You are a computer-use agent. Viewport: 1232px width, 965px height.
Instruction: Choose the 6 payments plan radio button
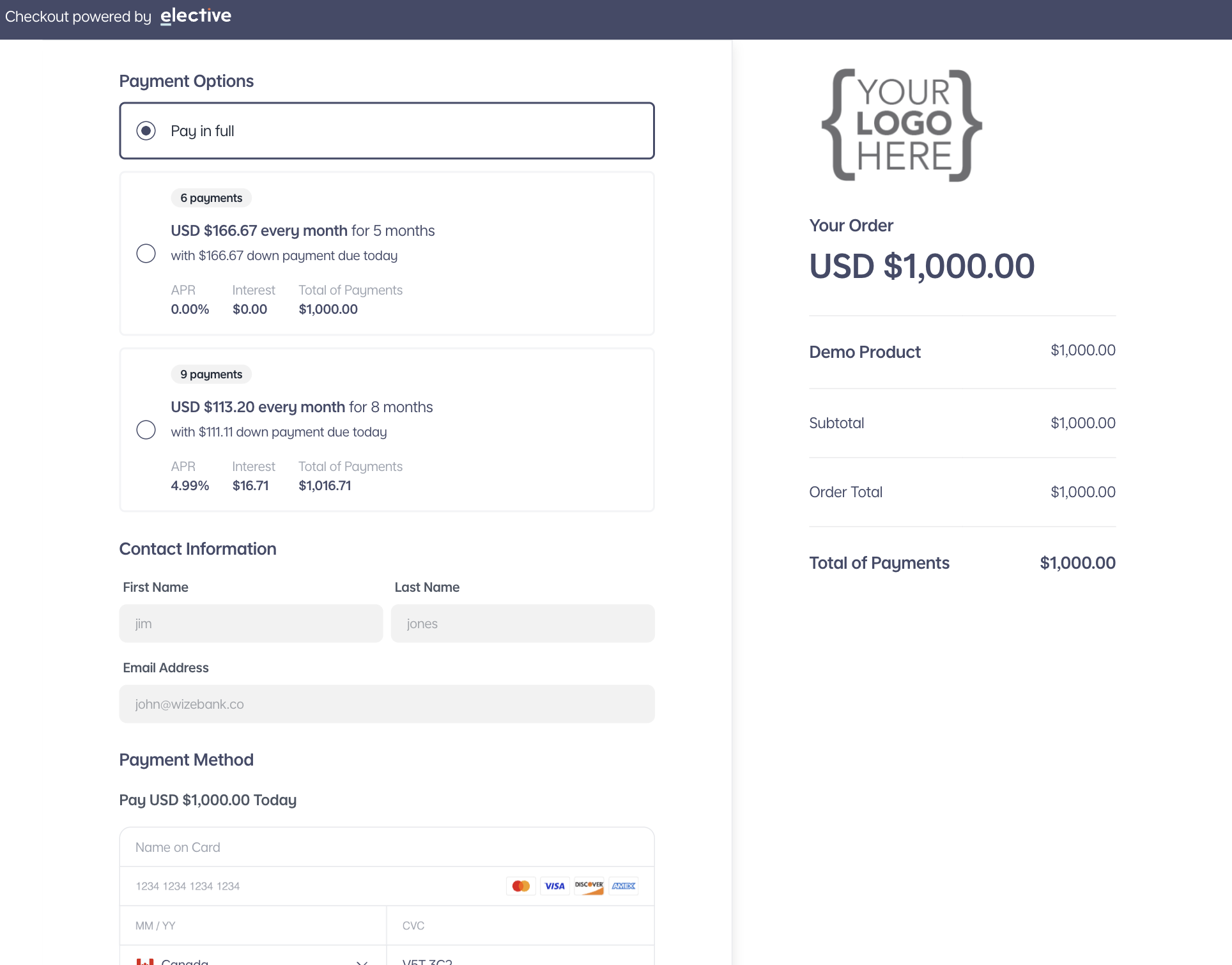click(x=146, y=254)
